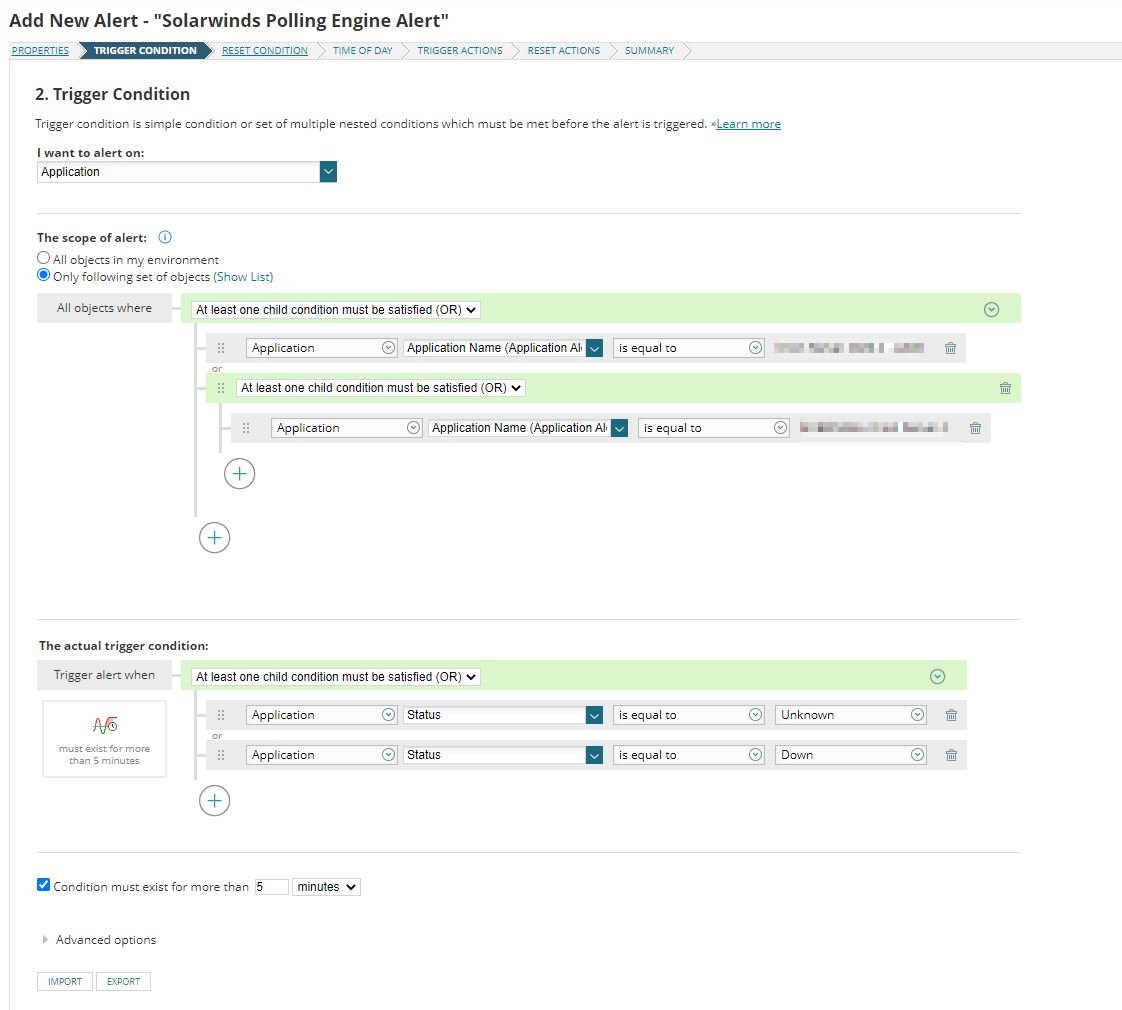Click nested scope row value field
This screenshot has width=1122, height=1010.
tap(874, 428)
